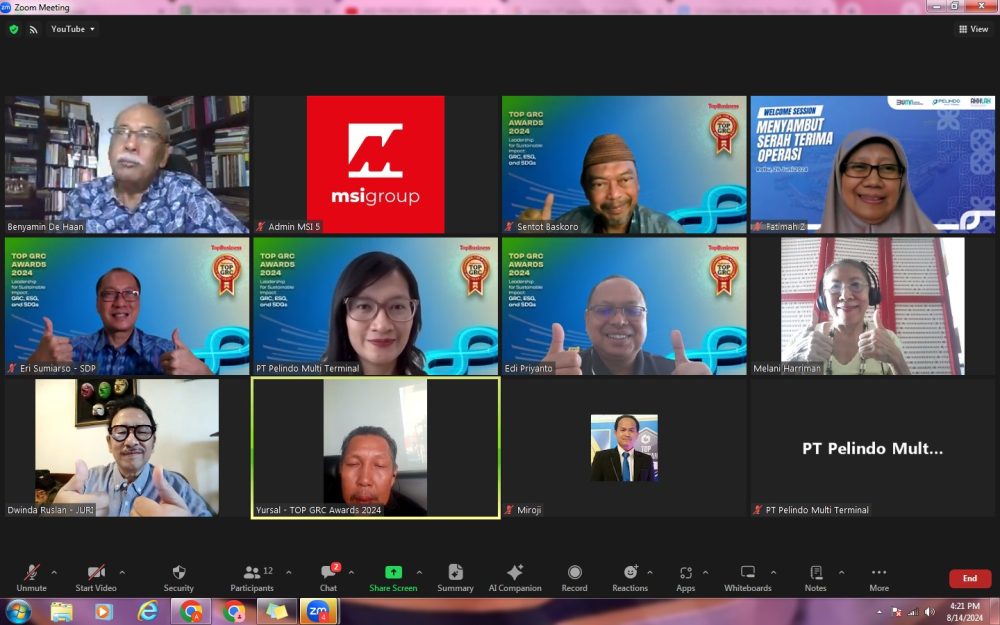Open the meeting Summary
This screenshot has height=625, width=1000.
455,578
